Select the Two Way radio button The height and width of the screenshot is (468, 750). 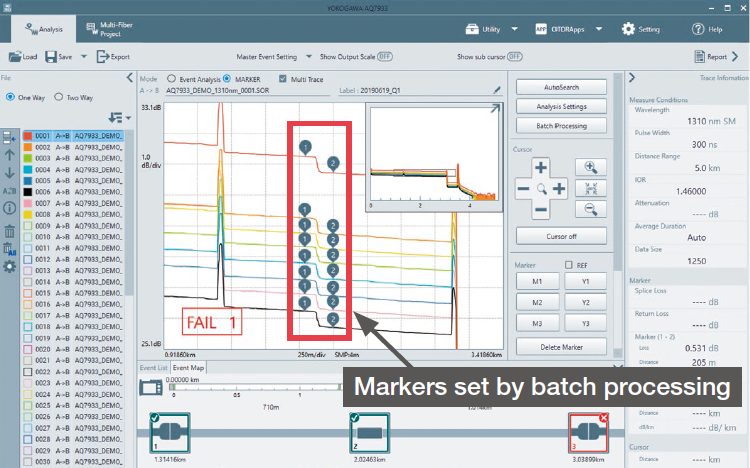coord(58,98)
